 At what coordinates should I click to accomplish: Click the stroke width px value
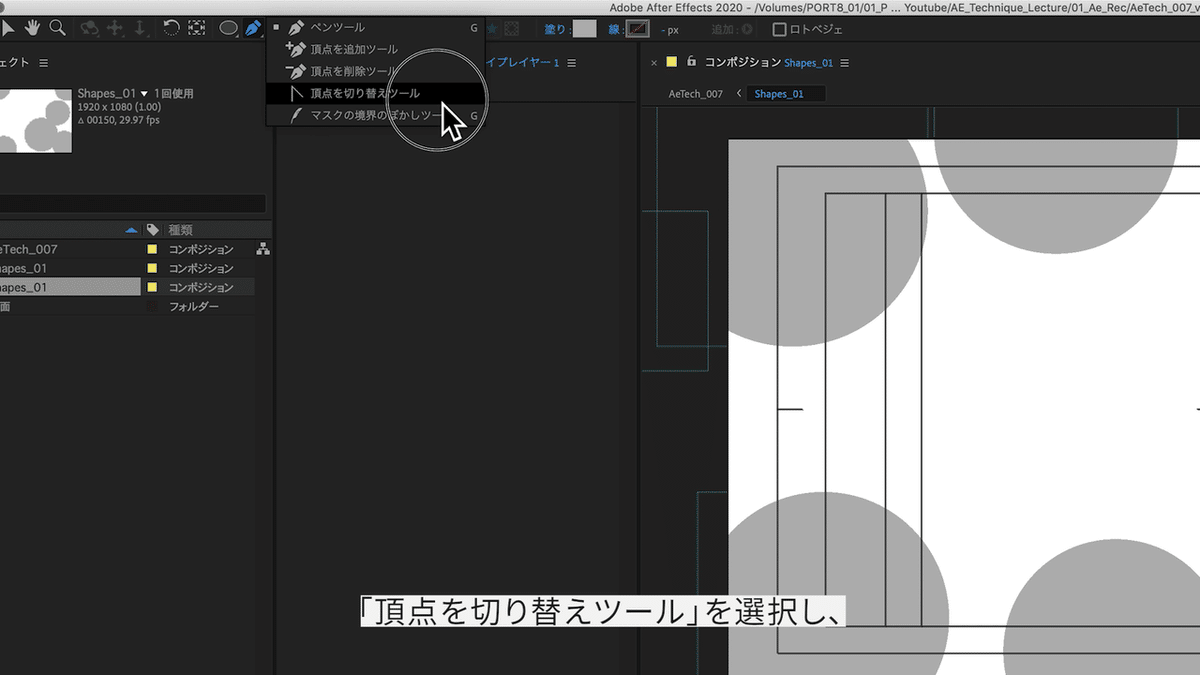point(670,30)
